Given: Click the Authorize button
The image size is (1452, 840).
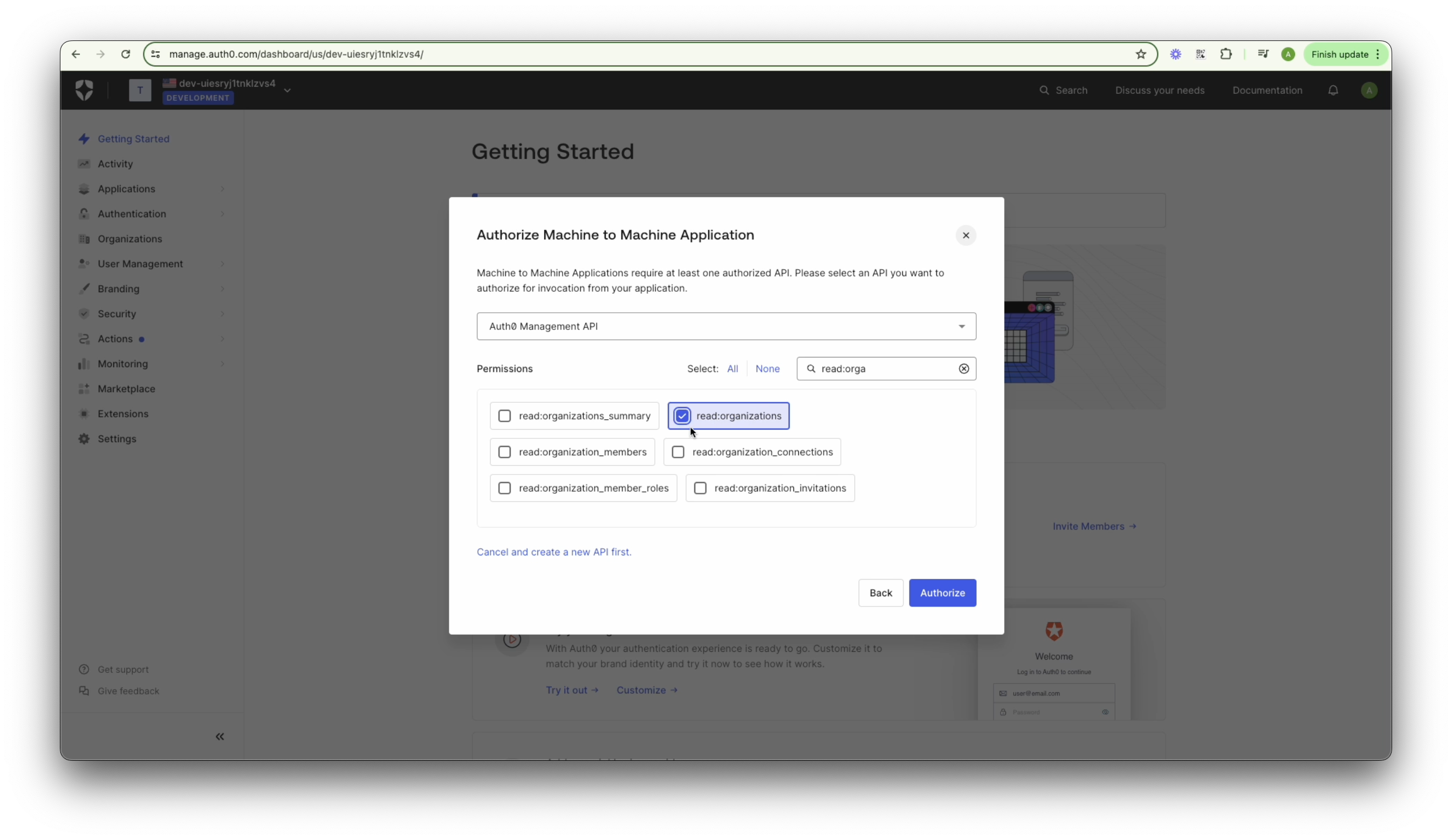Looking at the screenshot, I should click(x=942, y=593).
